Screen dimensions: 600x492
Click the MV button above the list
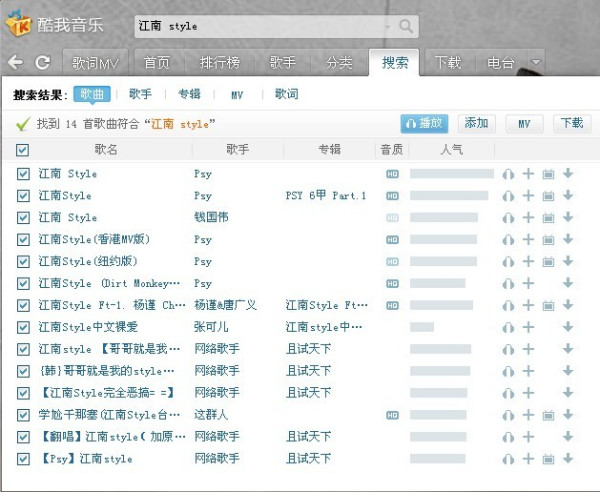524,124
